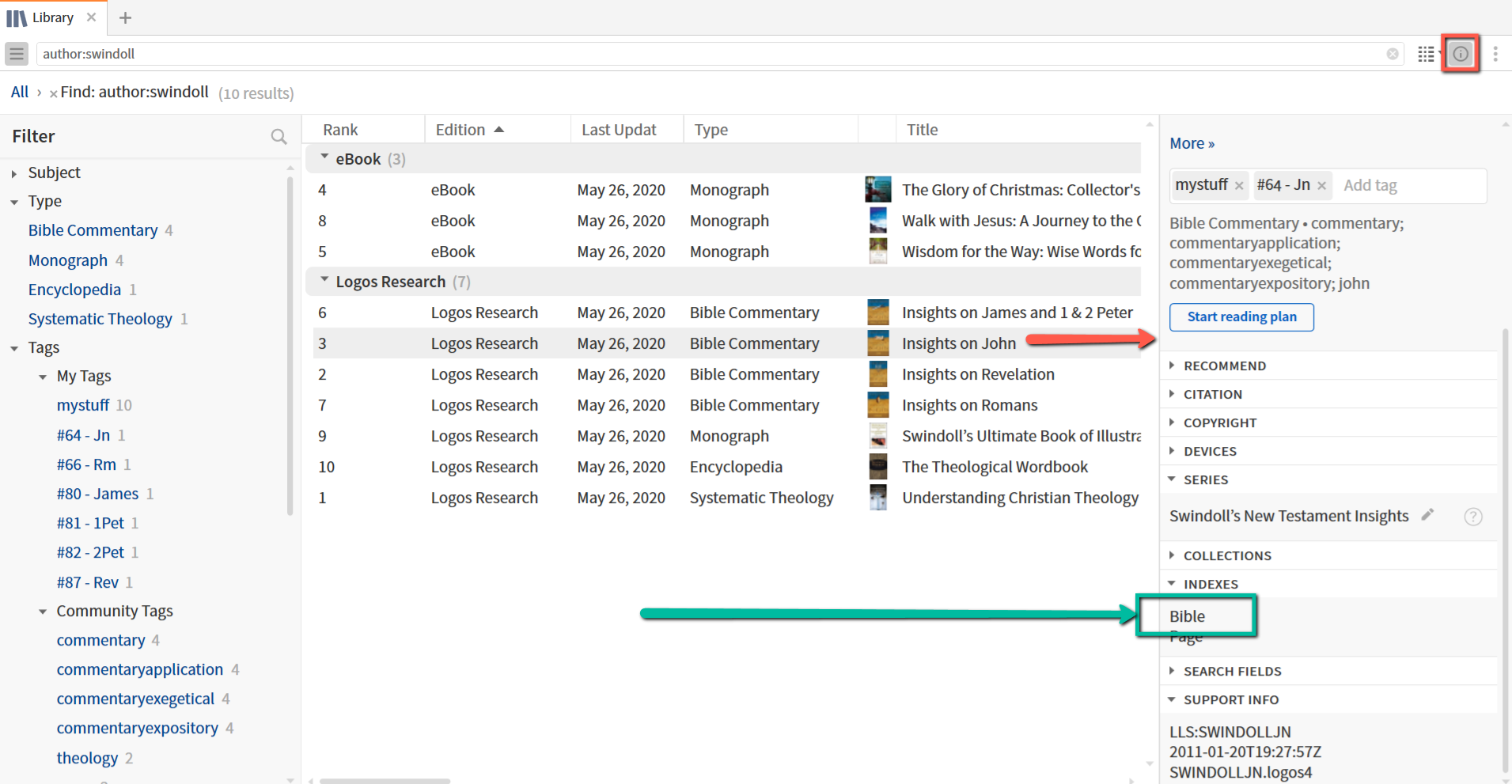Open the library panel menu (hamburger icon)
The height and width of the screenshot is (784, 1512).
pos(17,54)
